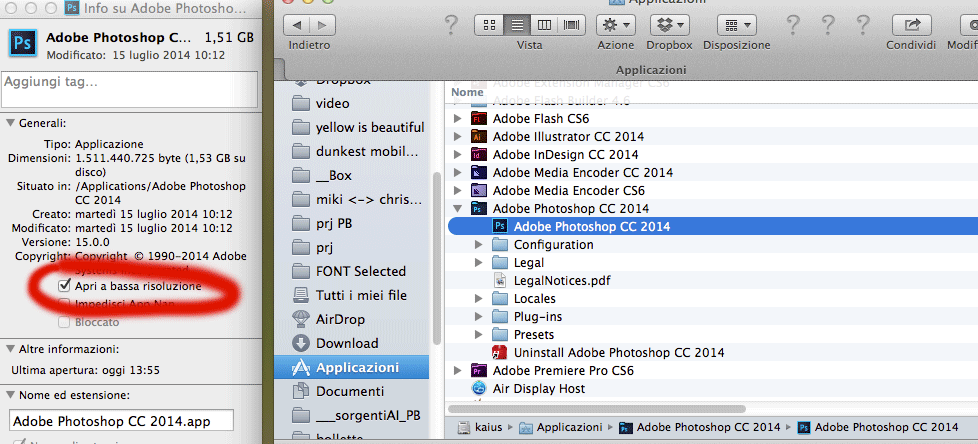This screenshot has width=978, height=444.
Task: Collapse the Altre informazioni section
Action: coord(11,349)
